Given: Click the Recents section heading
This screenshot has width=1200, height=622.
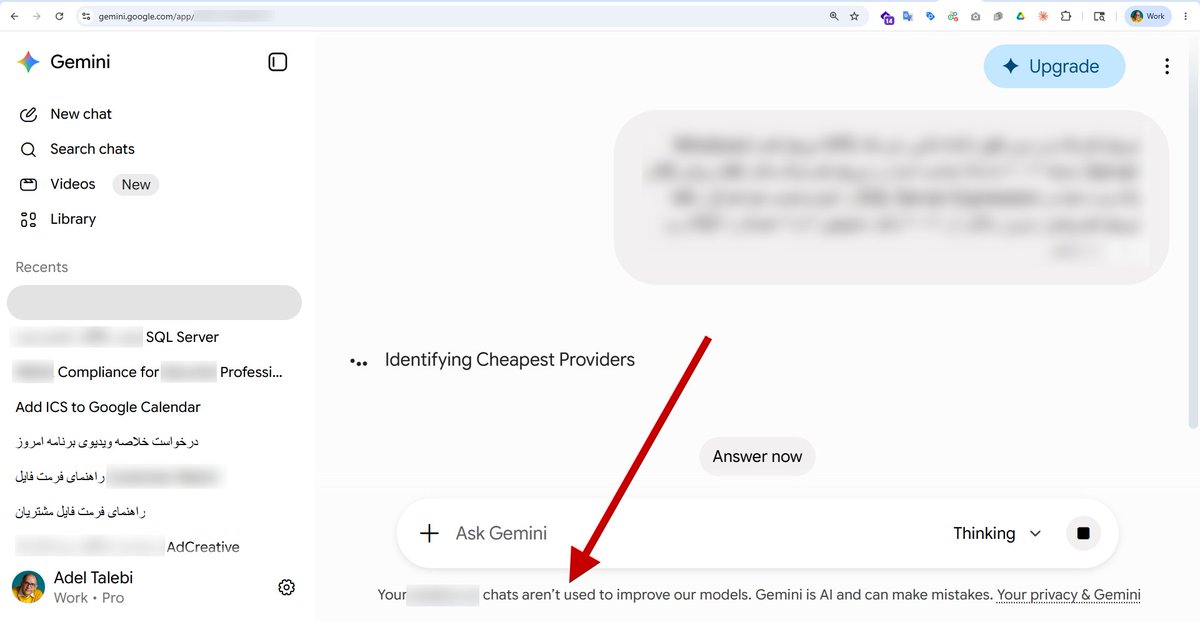Looking at the screenshot, I should (42, 267).
